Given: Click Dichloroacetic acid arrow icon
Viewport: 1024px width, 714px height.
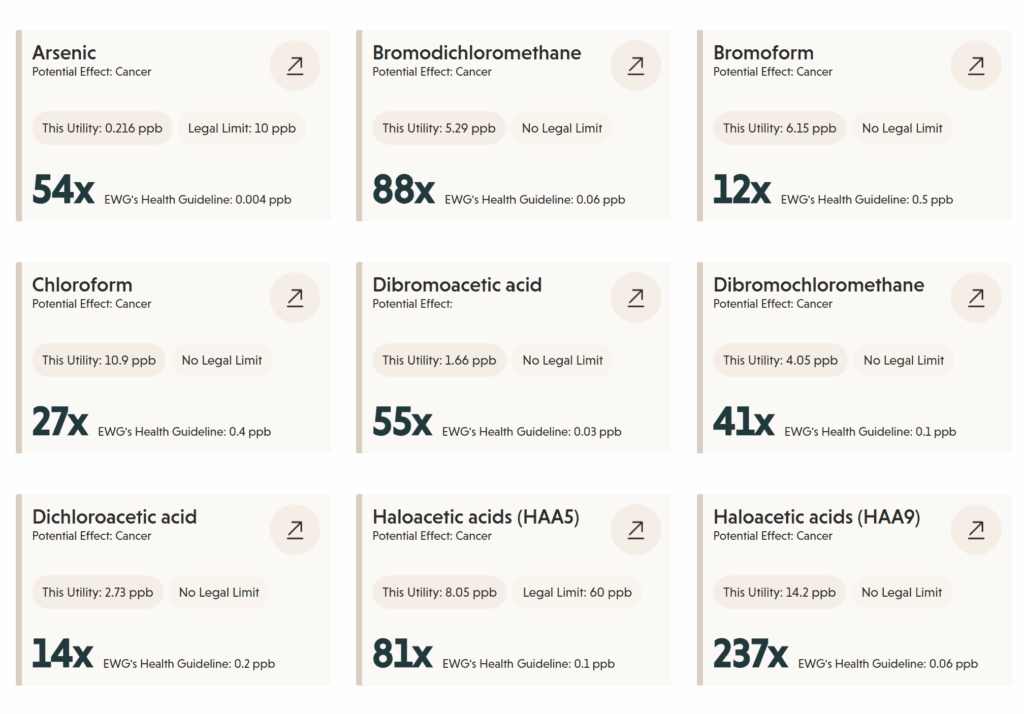Looking at the screenshot, I should coord(295,529).
